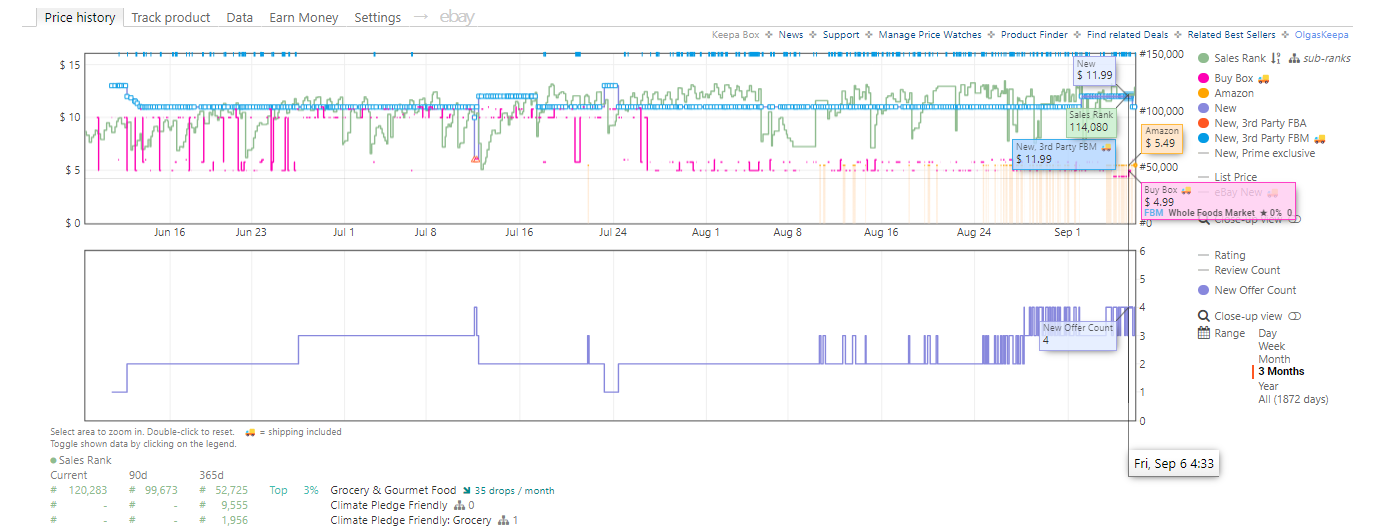This screenshot has width=1400, height=527.
Task: Open the Price history tab
Action: click(x=80, y=17)
